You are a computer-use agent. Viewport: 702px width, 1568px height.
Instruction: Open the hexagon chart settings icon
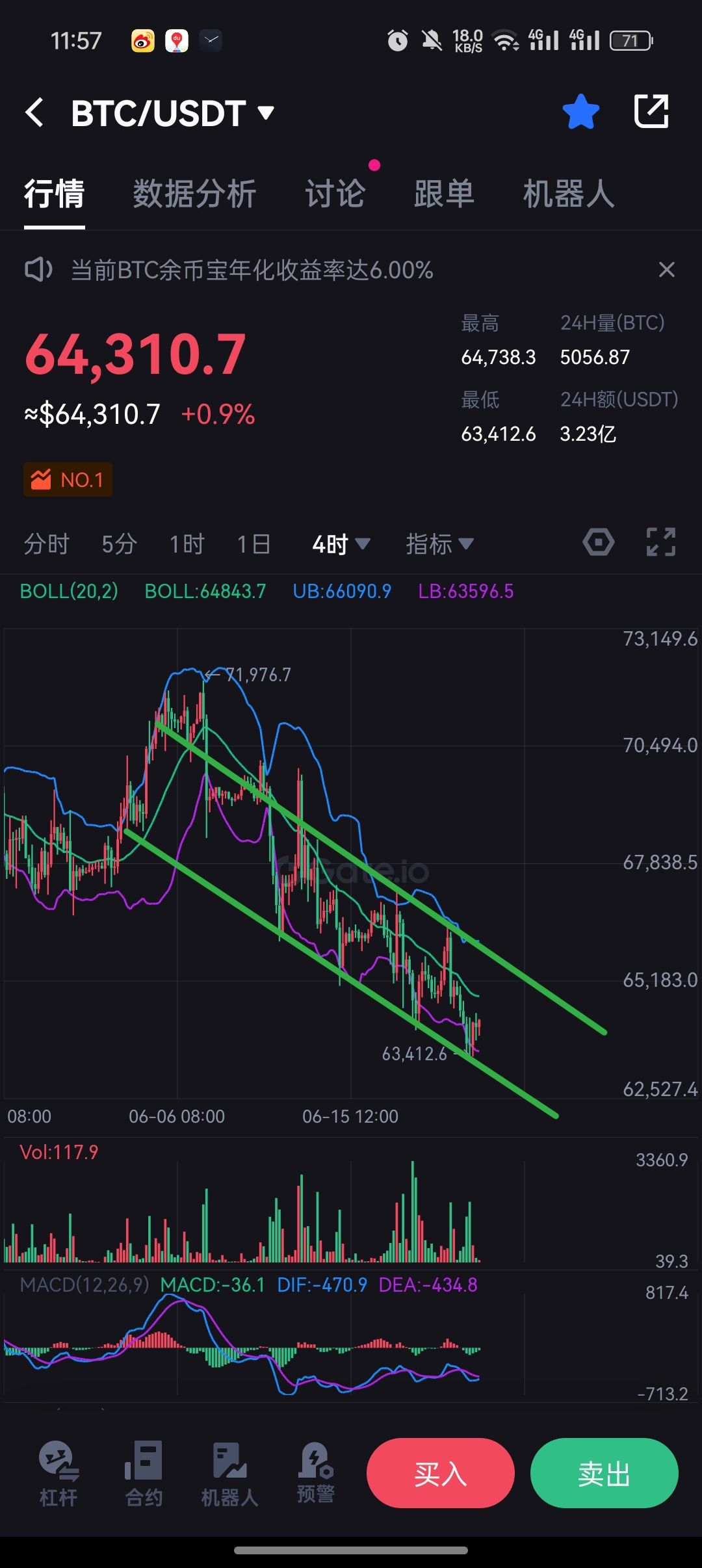pos(599,542)
